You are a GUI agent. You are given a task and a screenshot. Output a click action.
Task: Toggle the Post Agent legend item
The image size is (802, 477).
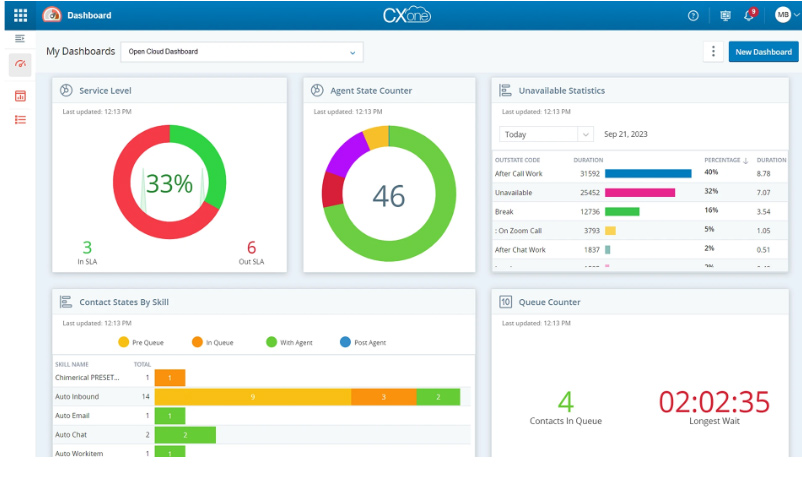click(x=363, y=342)
